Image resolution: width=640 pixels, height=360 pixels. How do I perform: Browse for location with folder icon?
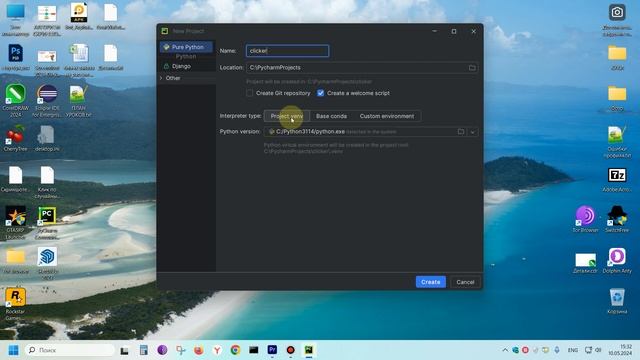[472, 68]
